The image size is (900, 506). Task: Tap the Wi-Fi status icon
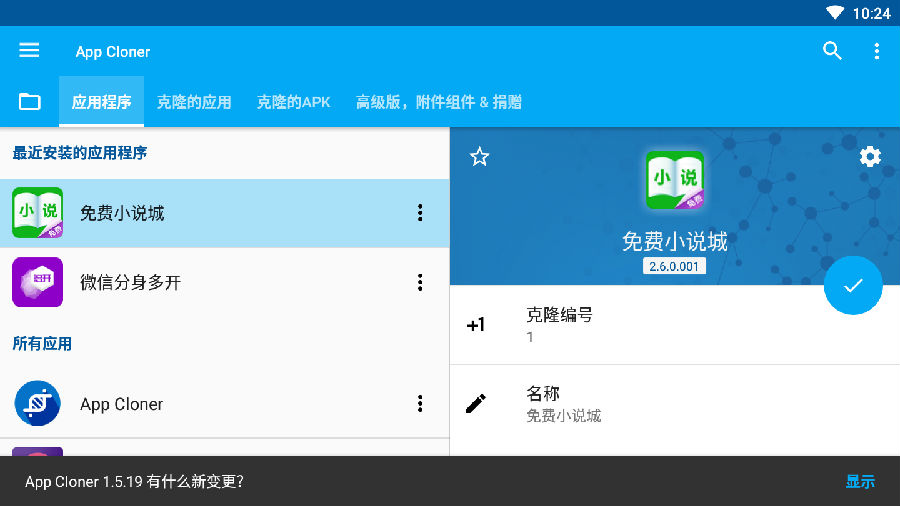click(835, 13)
